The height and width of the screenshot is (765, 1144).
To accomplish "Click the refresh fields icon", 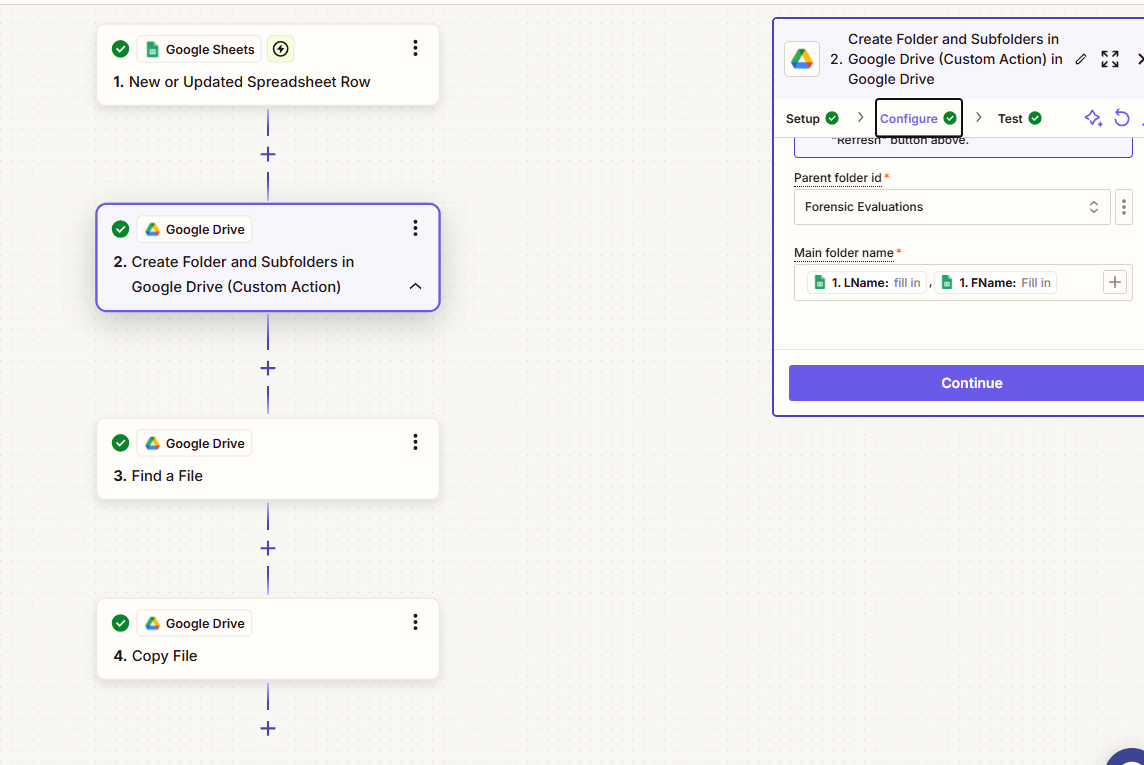I will click(x=1122, y=118).
